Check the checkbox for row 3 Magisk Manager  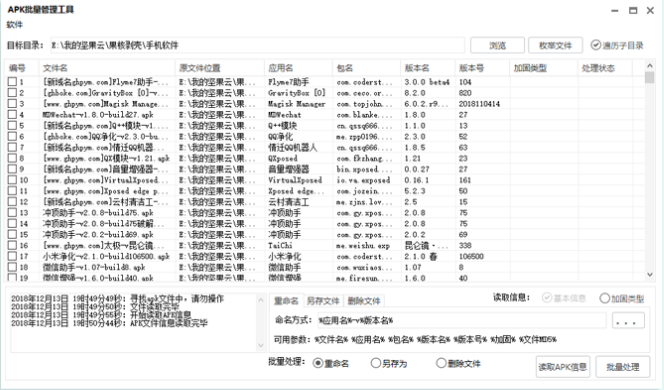pyautogui.click(x=12, y=103)
